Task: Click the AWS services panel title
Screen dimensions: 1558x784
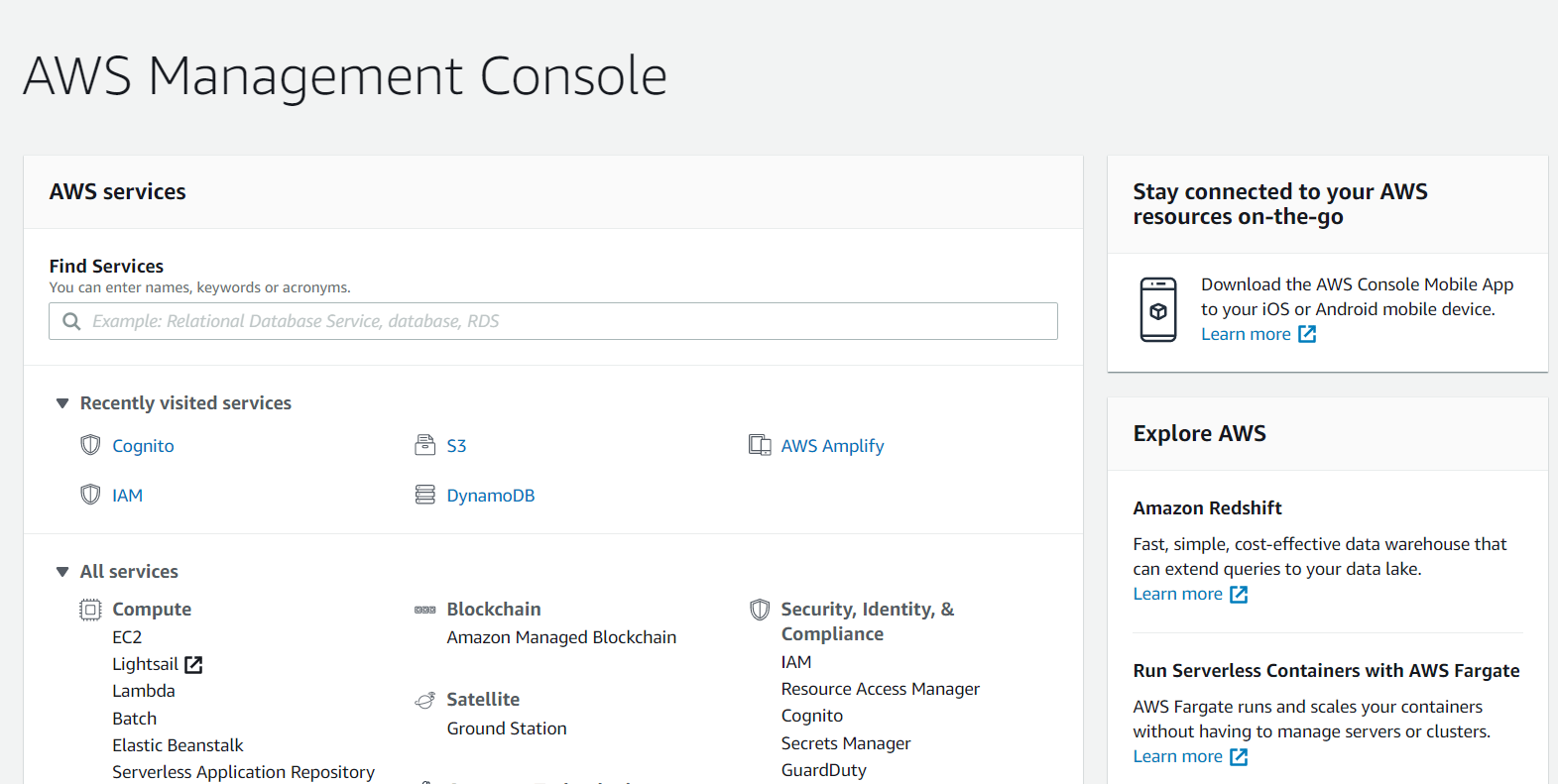Action: 117,192
